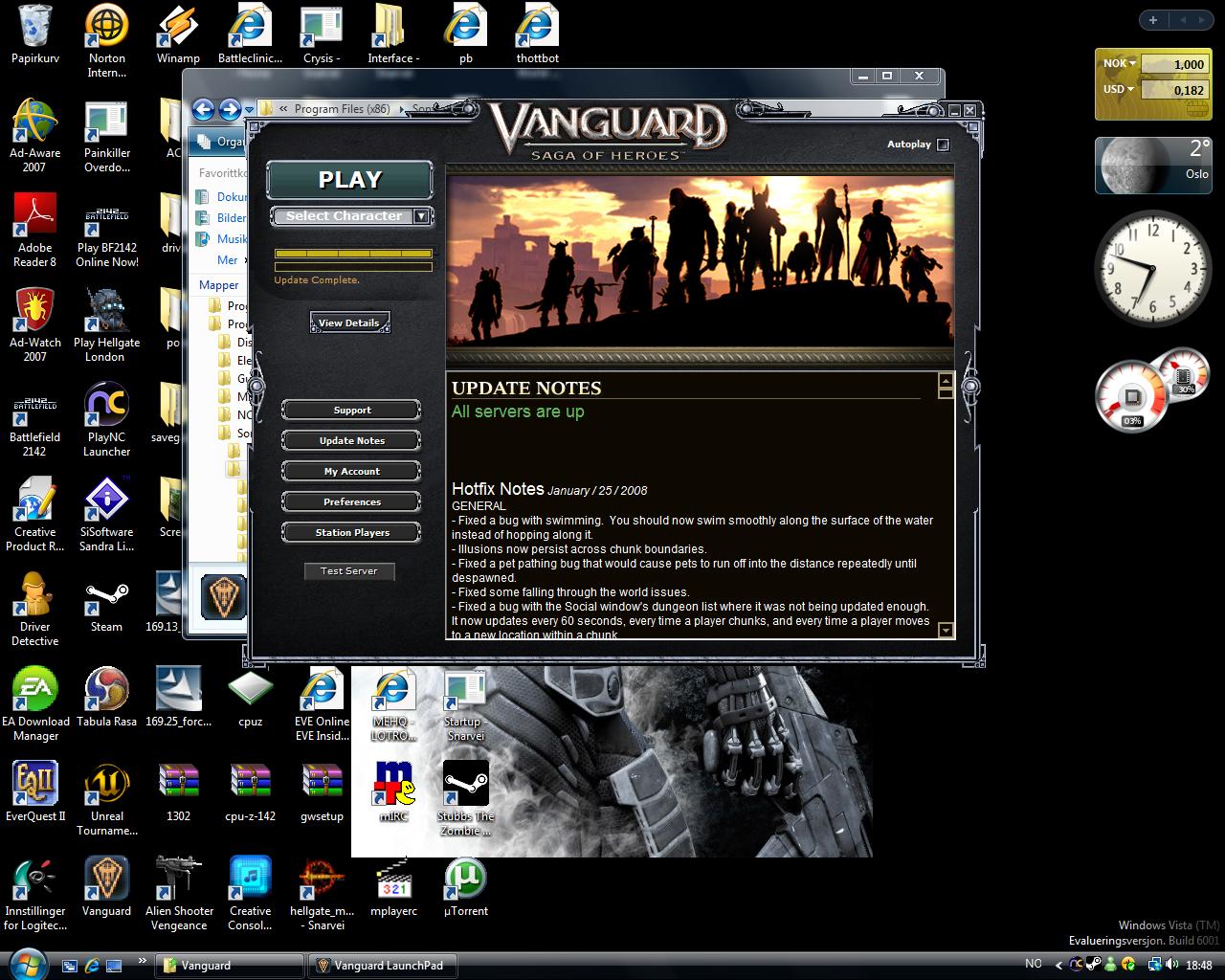The height and width of the screenshot is (980, 1225).
Task: Open Station Players
Action: click(351, 533)
